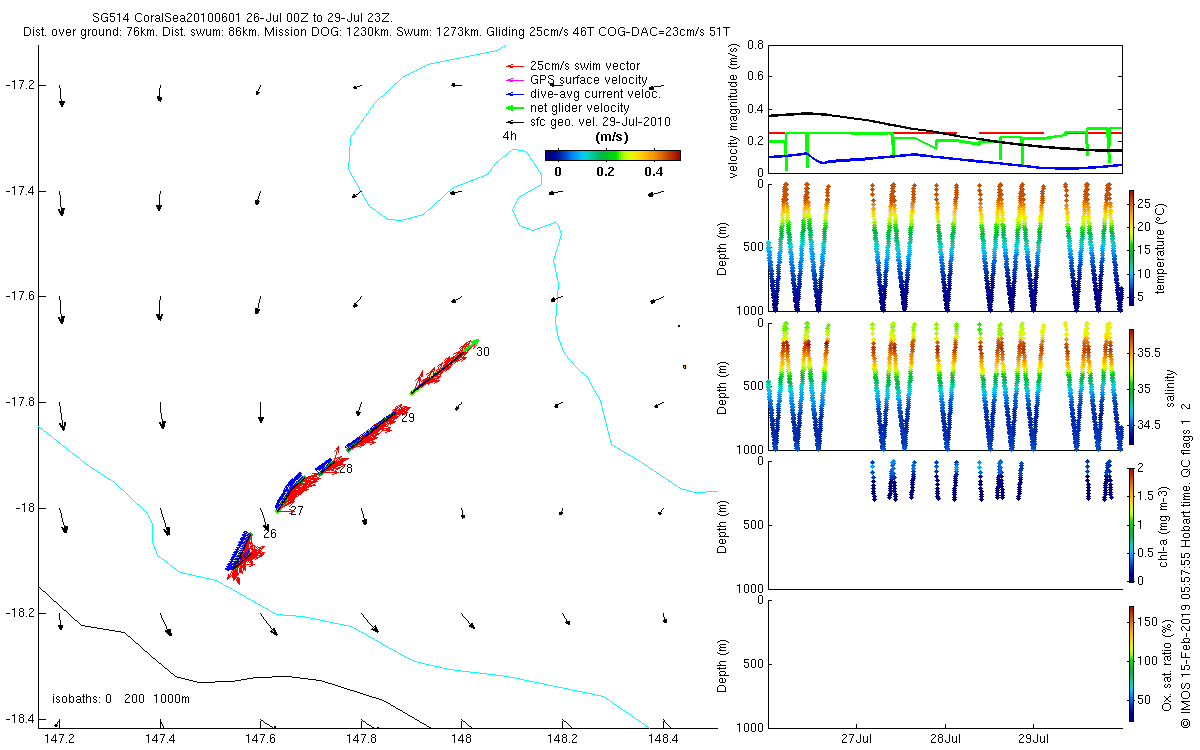The height and width of the screenshot is (750, 1200).
Task: Click the 34.5 tick on salinity colorbar
Action: 1148,425
